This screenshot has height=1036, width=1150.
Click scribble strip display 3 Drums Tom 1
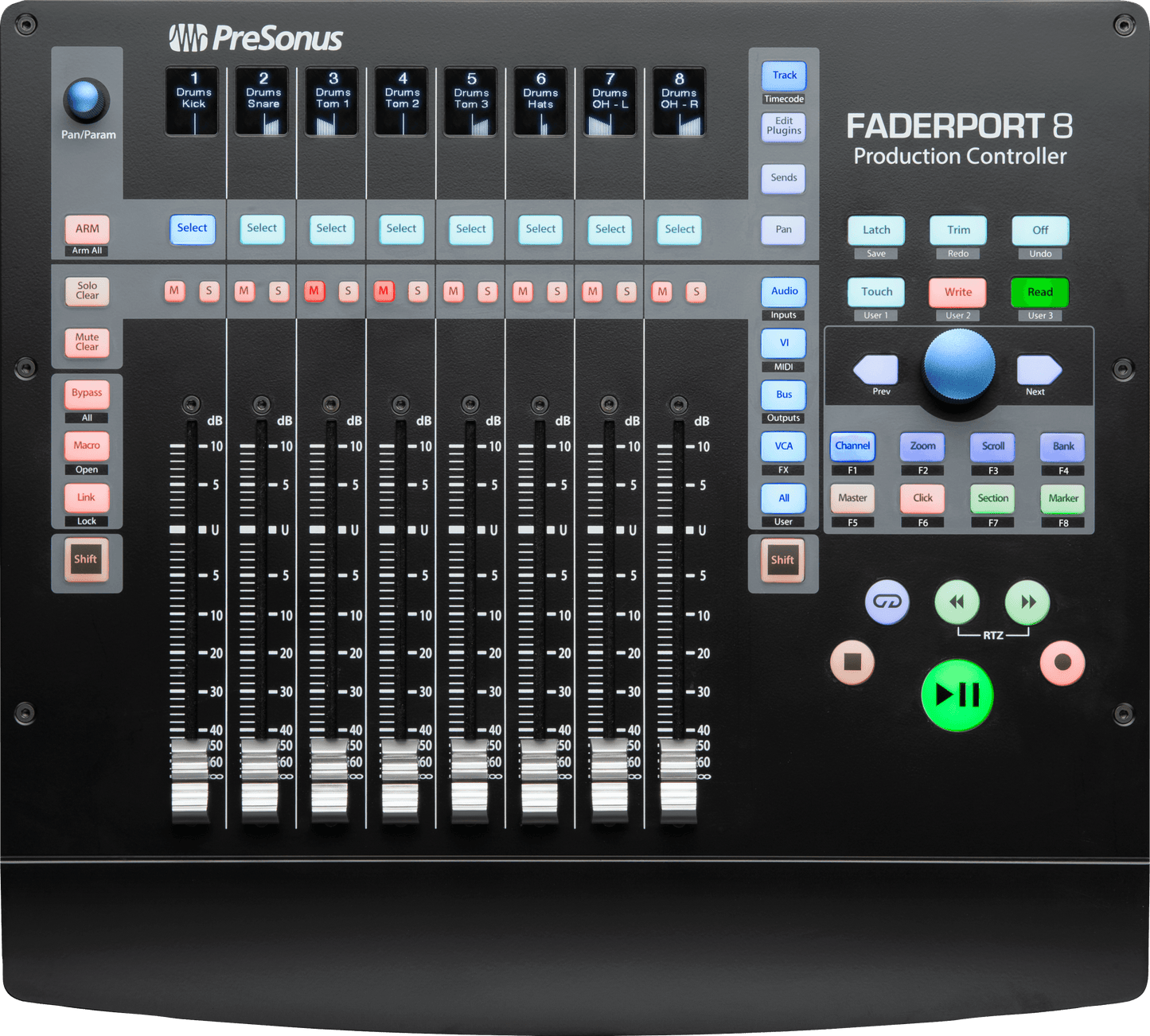click(332, 101)
